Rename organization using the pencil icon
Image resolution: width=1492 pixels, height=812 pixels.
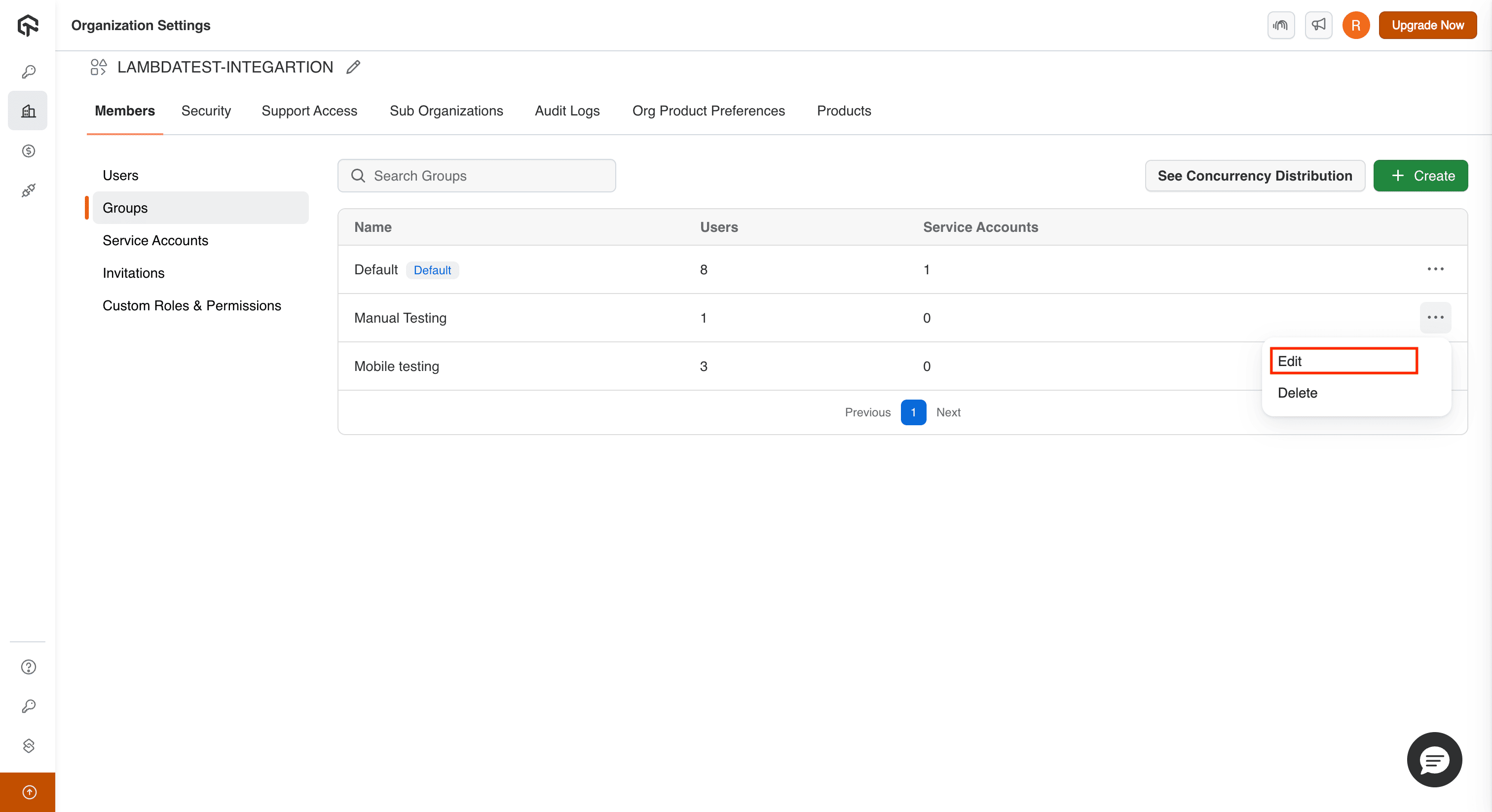point(353,67)
